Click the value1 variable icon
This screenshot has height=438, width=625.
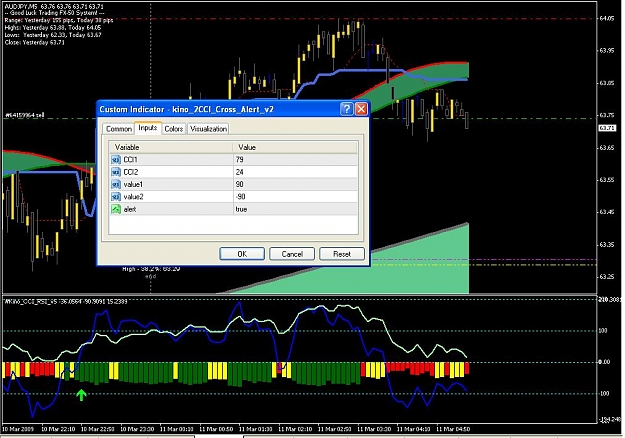(116, 185)
